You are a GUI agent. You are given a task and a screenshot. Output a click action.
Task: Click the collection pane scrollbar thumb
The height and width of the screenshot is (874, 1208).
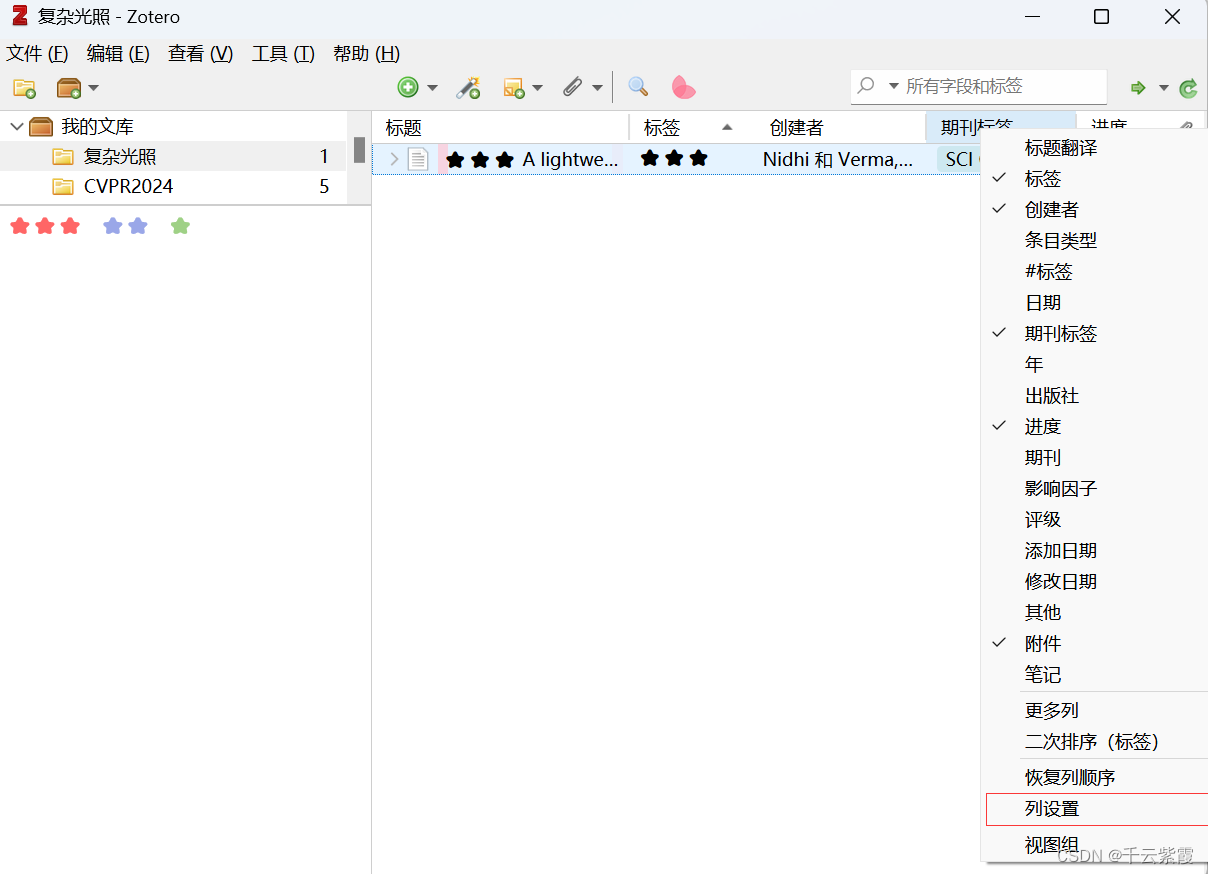pos(359,150)
